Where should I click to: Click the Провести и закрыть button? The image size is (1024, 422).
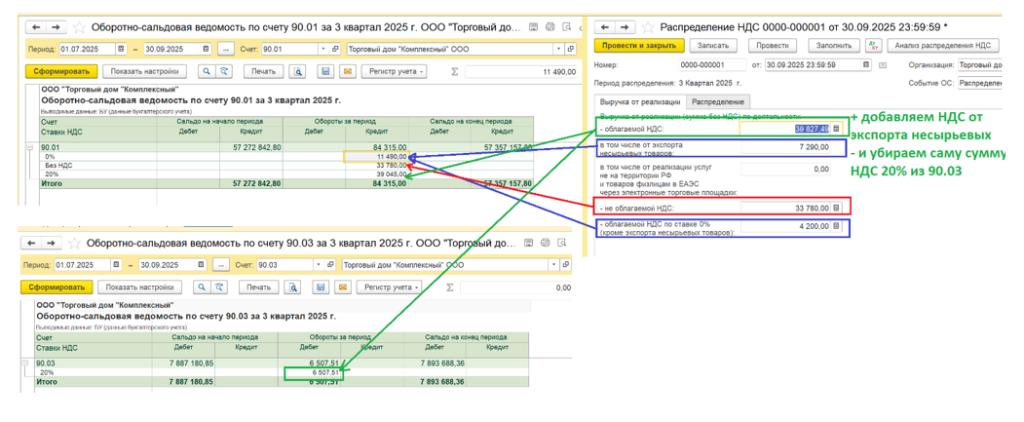pyautogui.click(x=637, y=46)
